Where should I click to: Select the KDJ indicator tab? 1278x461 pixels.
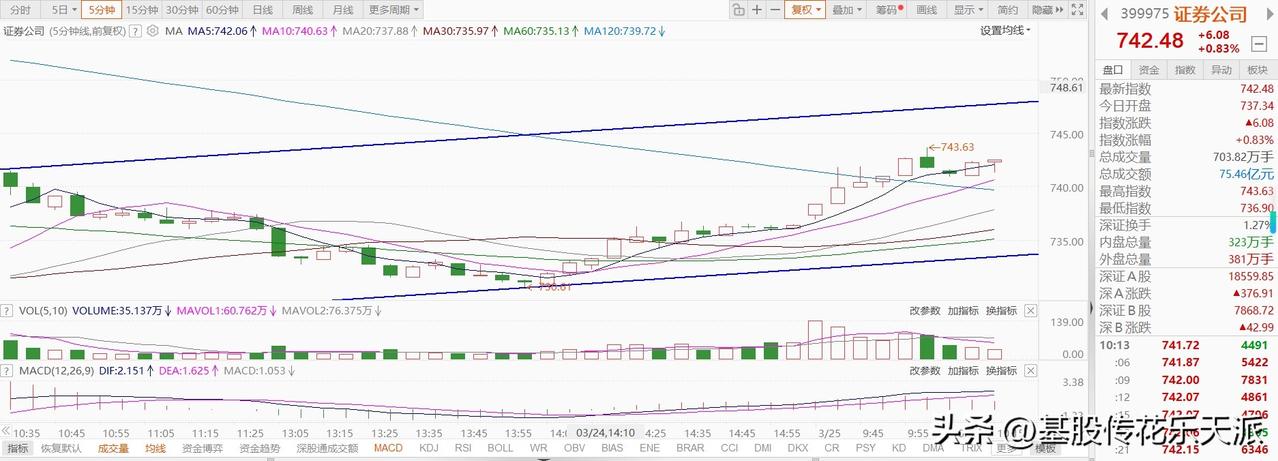[x=430, y=448]
